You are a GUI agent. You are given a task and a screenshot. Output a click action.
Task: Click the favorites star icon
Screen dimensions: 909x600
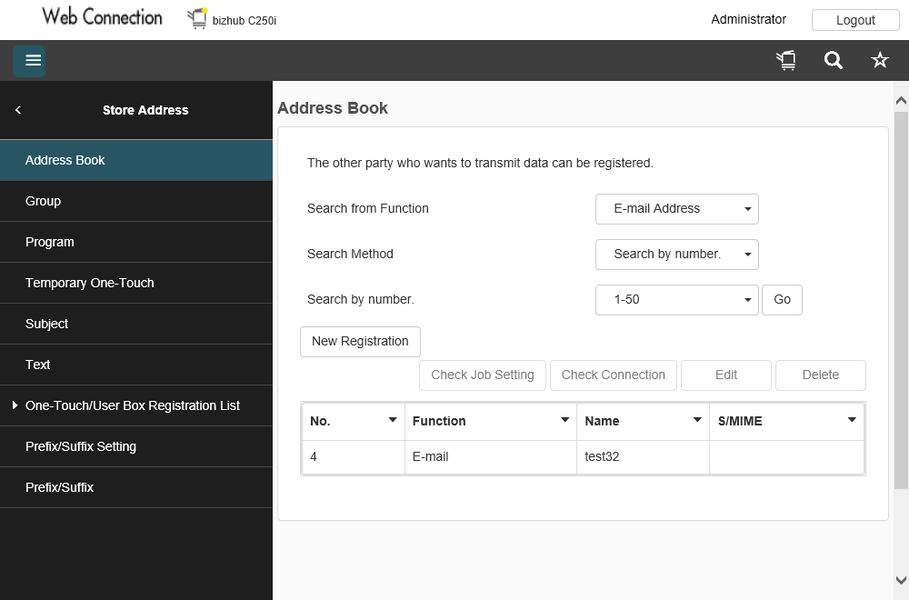[880, 61]
